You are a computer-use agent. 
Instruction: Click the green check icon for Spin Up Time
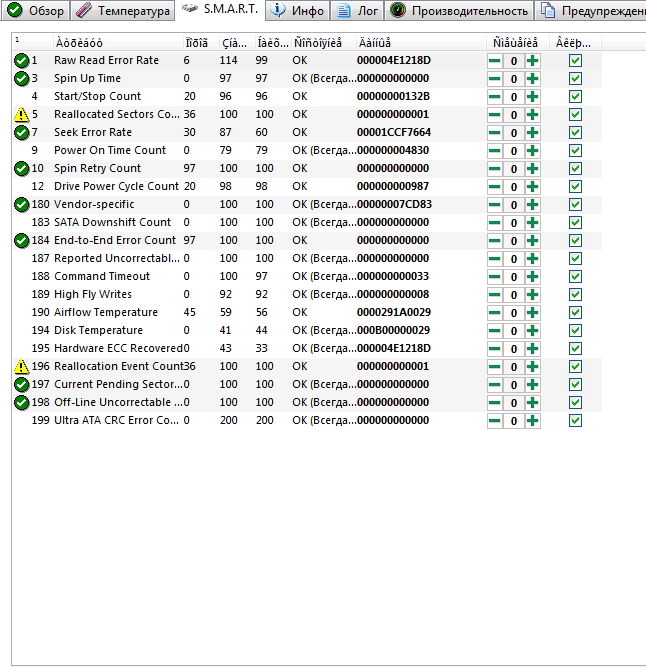tap(21, 78)
